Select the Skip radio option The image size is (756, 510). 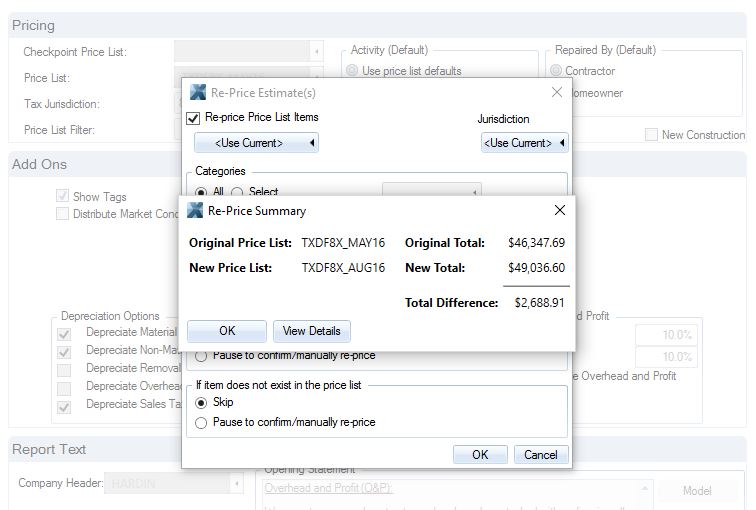tap(202, 403)
